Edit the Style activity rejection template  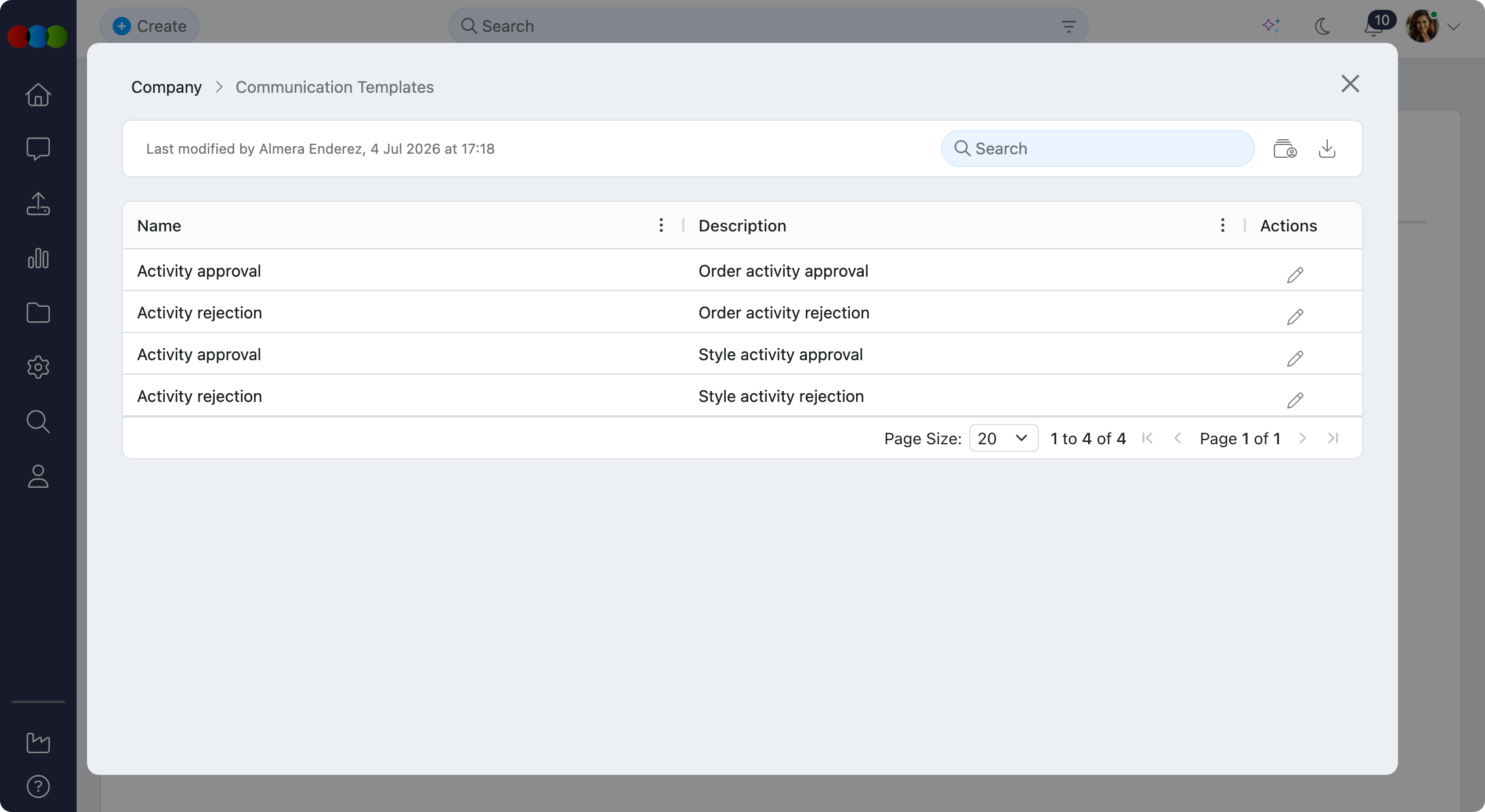[x=1295, y=400]
